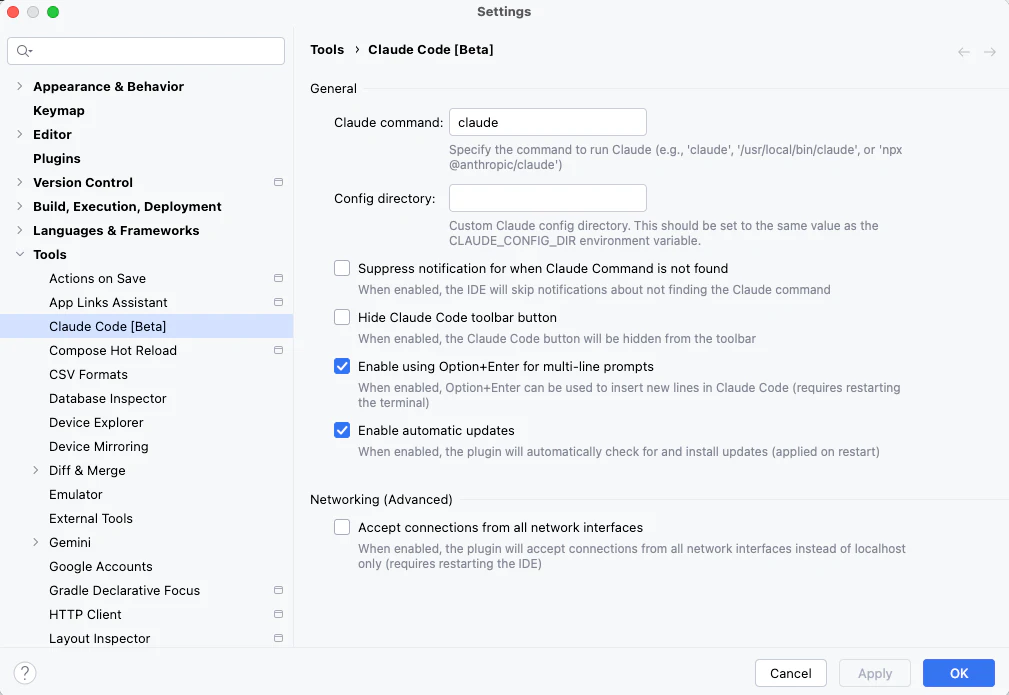Viewport: 1009px width, 695px height.
Task: Select CSV Formats settings
Action: point(88,375)
